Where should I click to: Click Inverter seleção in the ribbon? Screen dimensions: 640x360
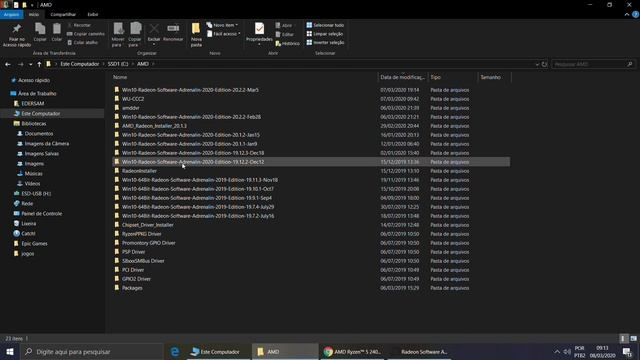click(x=325, y=42)
